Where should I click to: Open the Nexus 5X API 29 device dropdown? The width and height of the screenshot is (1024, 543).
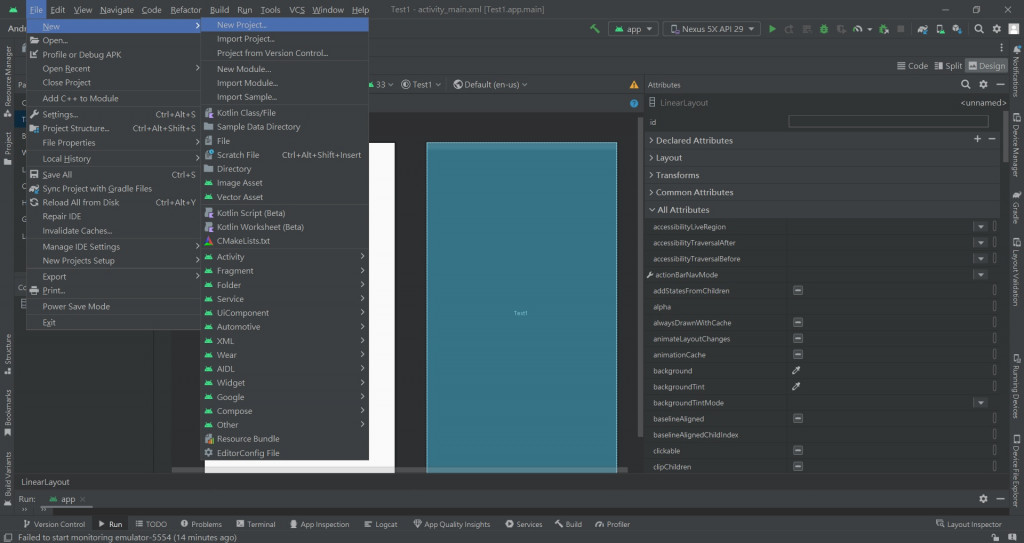coord(711,29)
